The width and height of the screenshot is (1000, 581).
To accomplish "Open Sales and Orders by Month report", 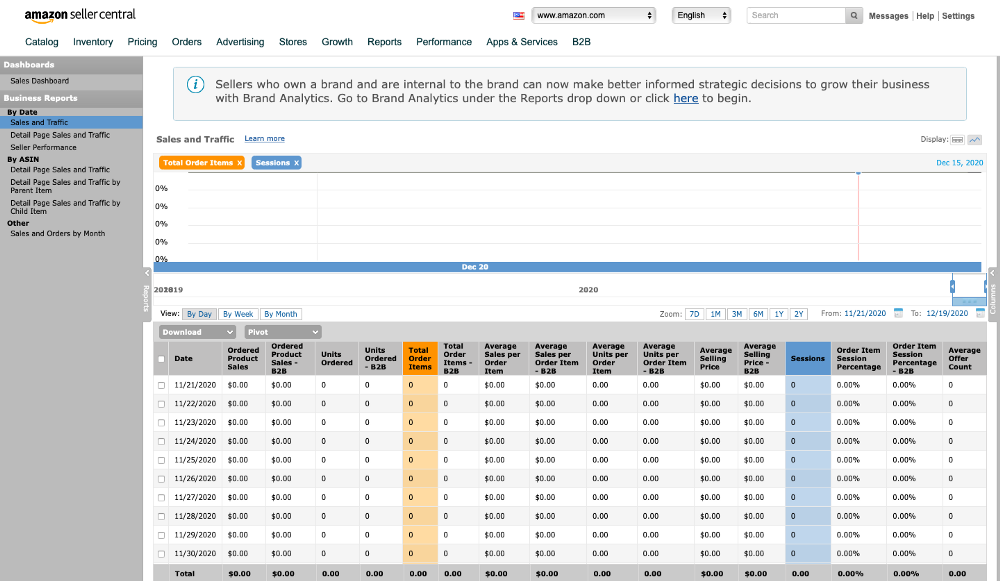I will pos(57,233).
